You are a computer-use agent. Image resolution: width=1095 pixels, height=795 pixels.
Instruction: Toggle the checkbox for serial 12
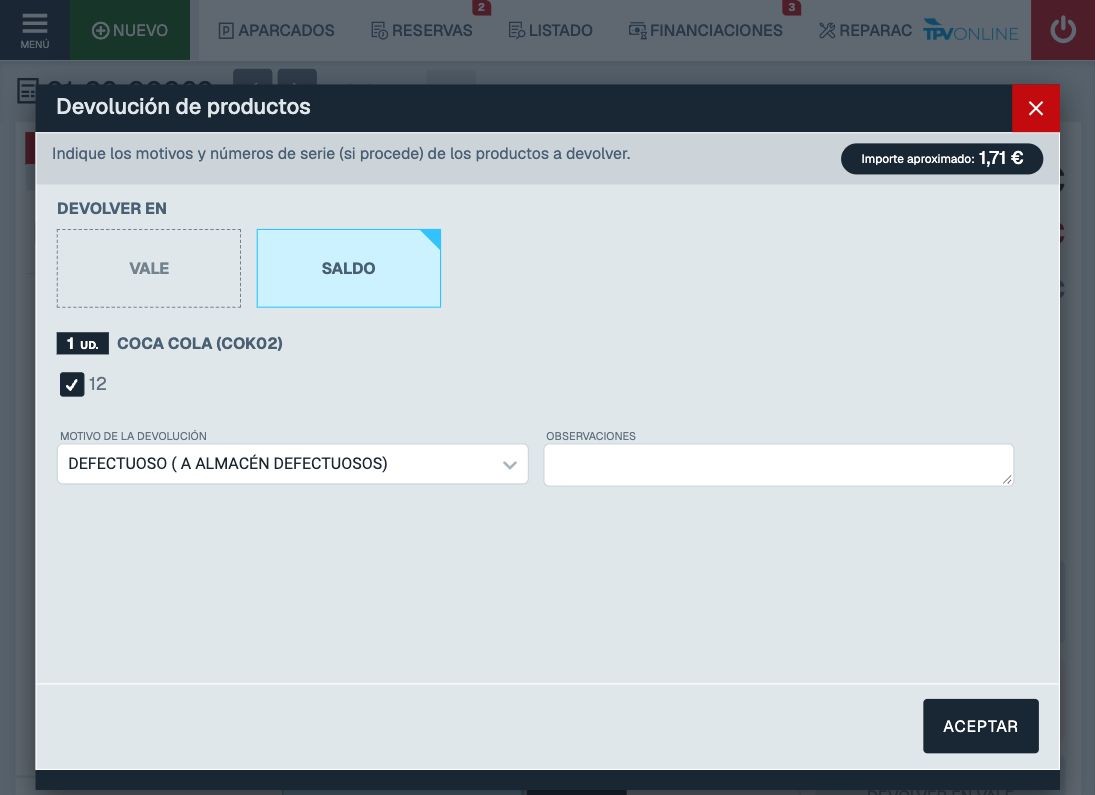(x=72, y=384)
